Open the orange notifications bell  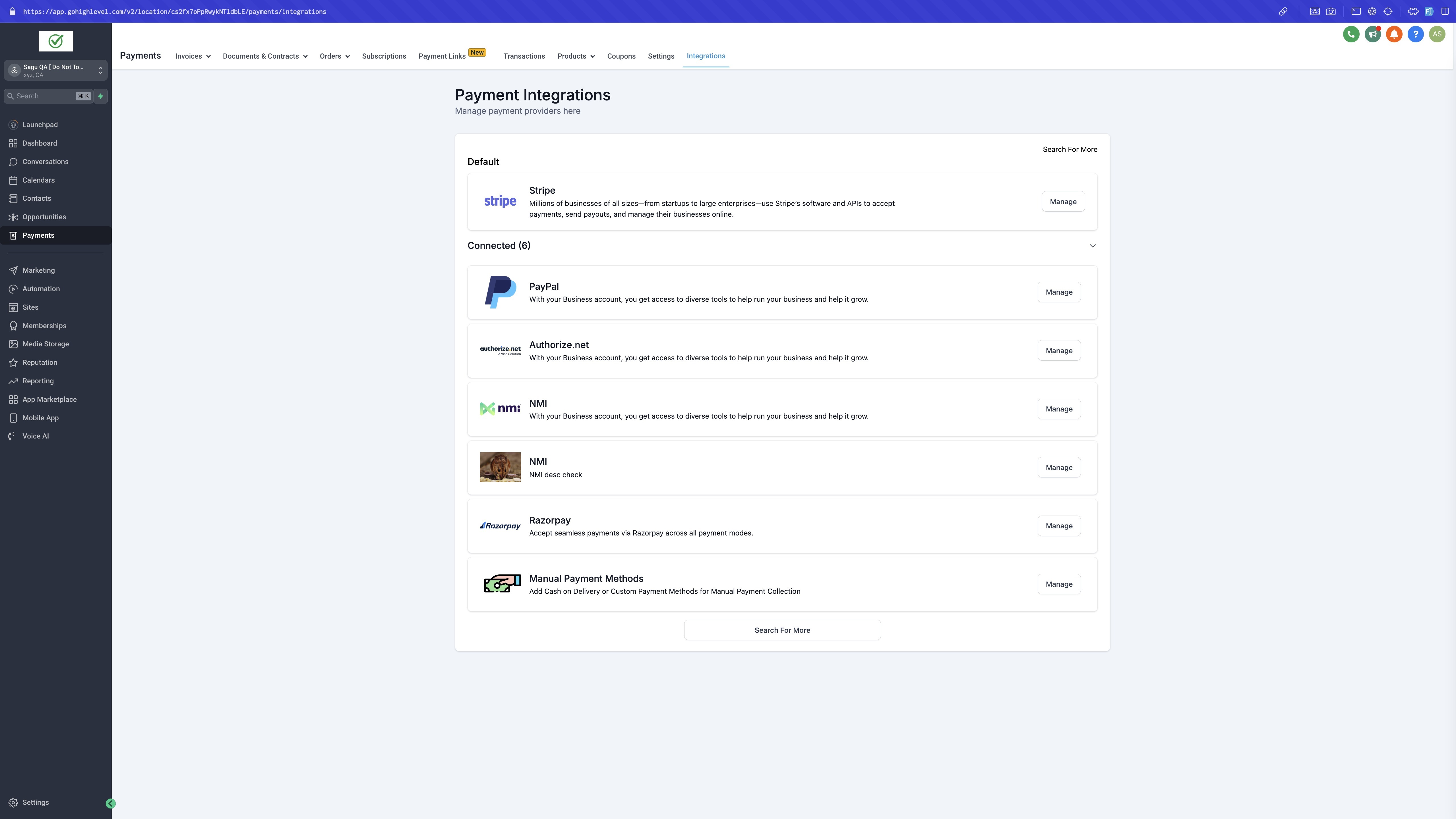pyautogui.click(x=1394, y=34)
